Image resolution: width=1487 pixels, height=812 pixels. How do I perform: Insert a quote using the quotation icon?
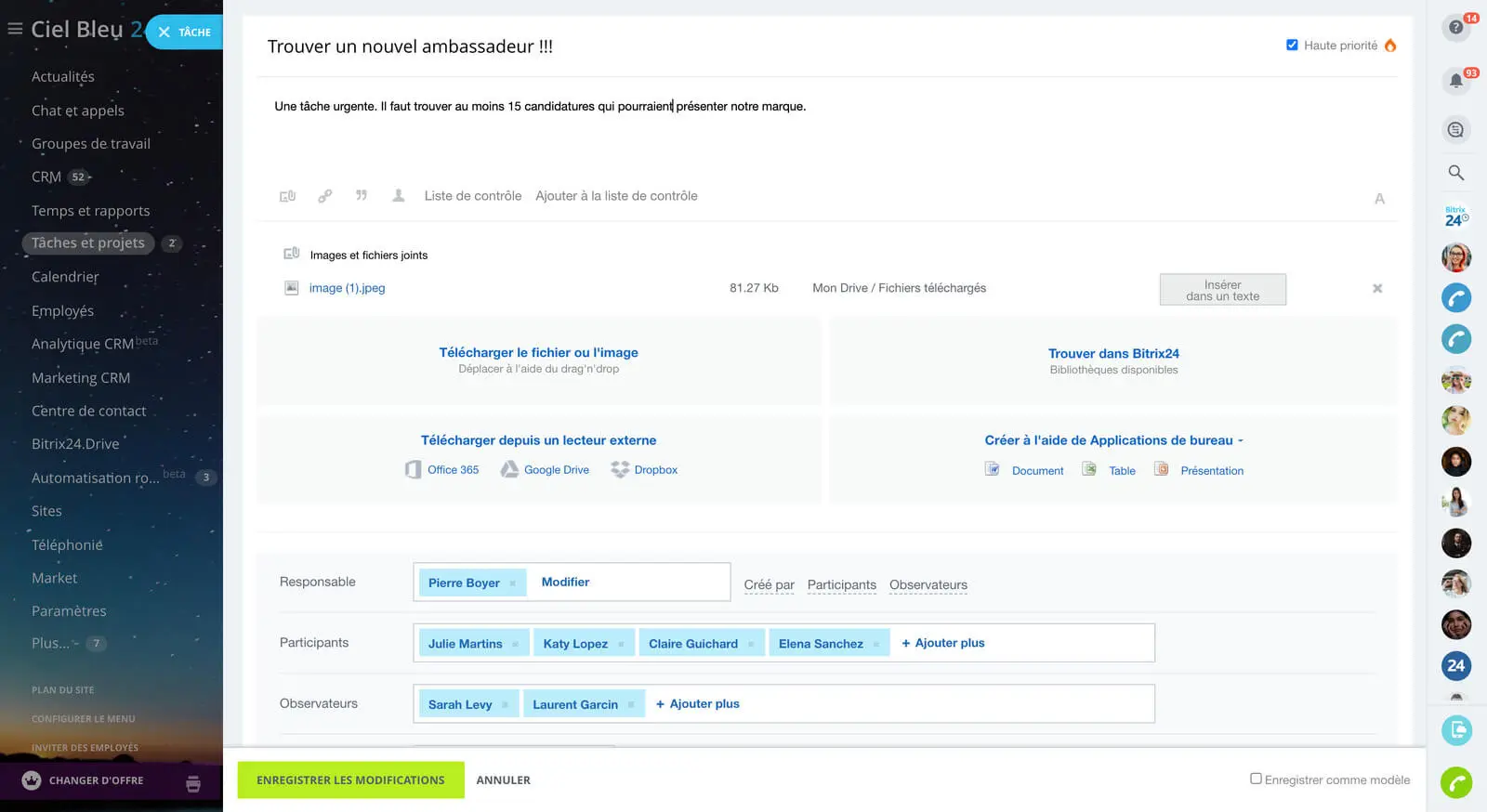coord(362,195)
